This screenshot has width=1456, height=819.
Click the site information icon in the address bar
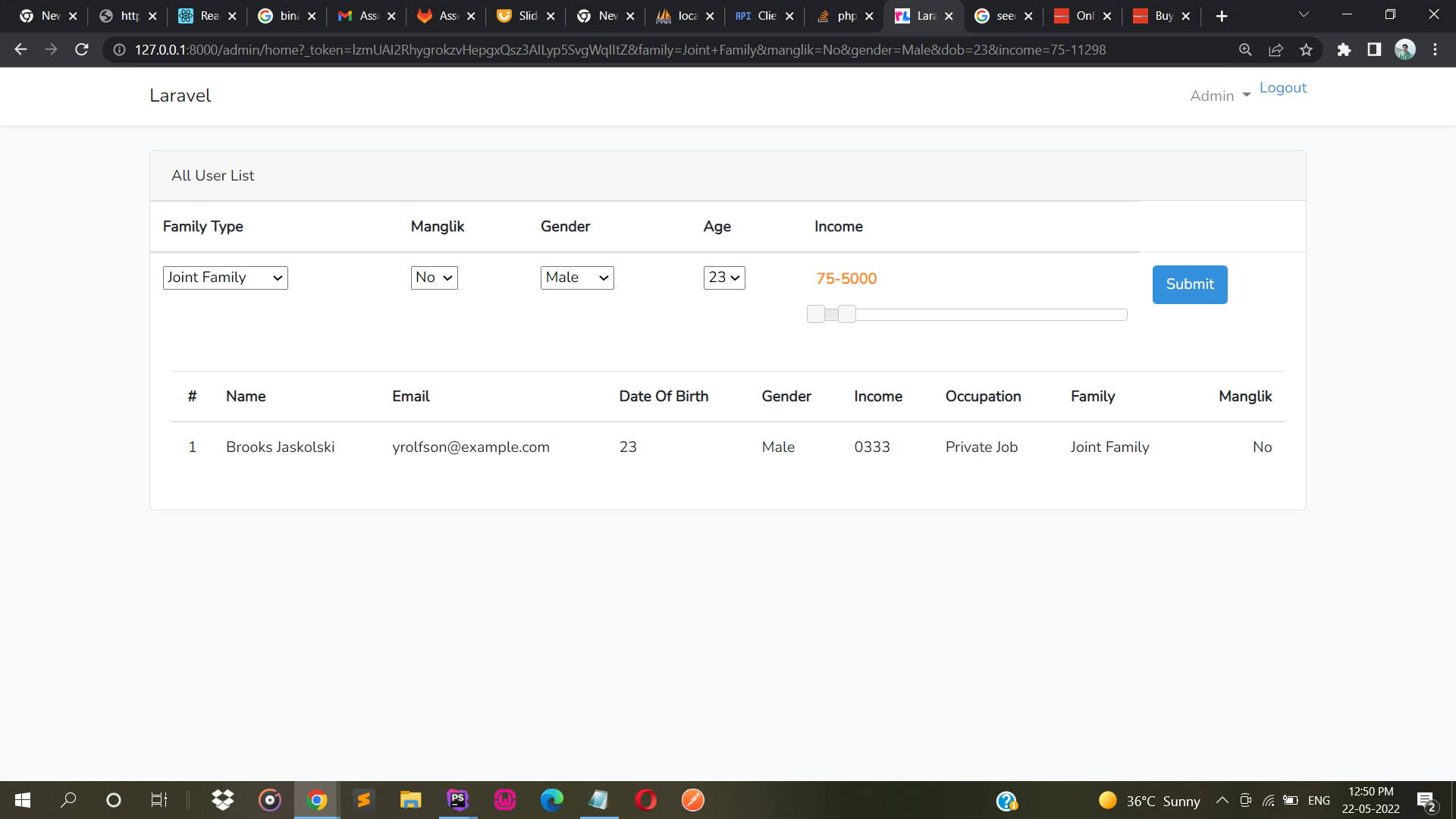(x=118, y=49)
